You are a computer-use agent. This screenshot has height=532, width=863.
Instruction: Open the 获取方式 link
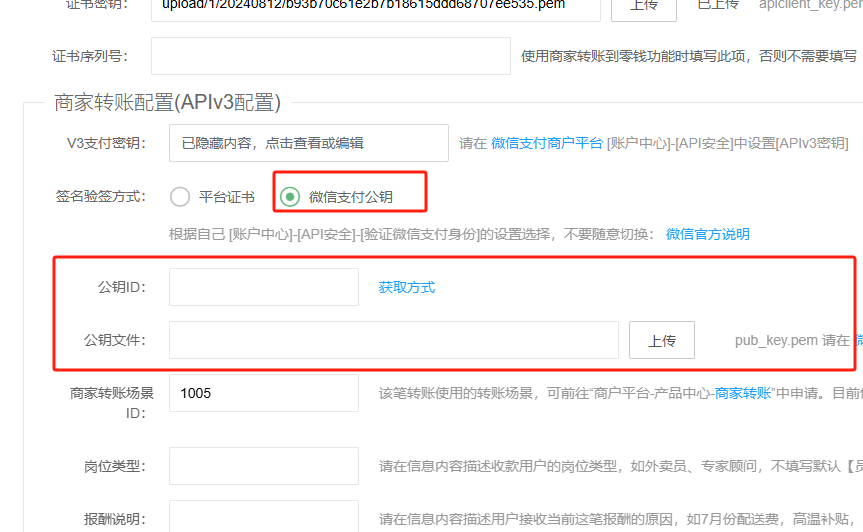pos(406,287)
